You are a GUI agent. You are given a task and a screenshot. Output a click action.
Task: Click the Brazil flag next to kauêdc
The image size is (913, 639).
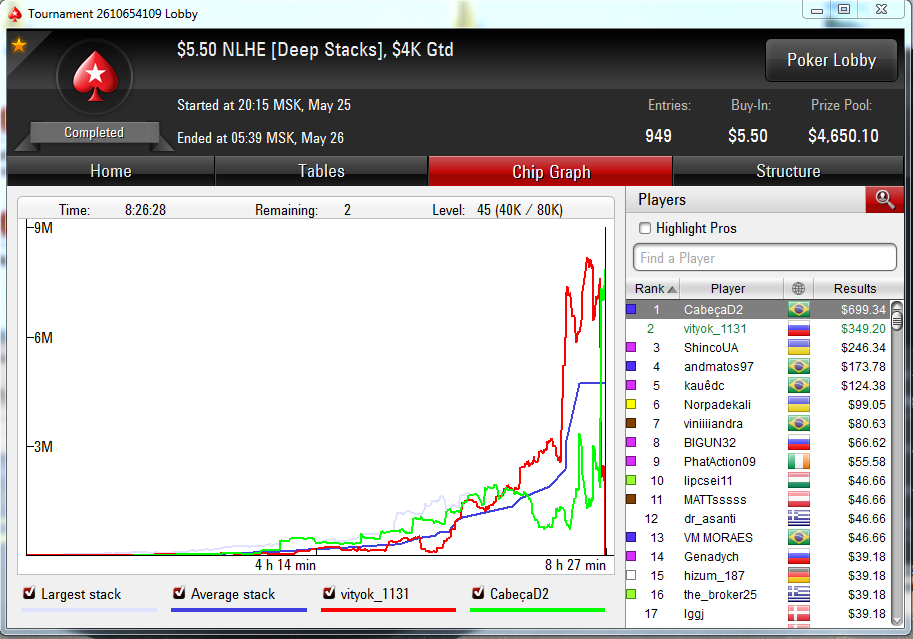pos(798,386)
